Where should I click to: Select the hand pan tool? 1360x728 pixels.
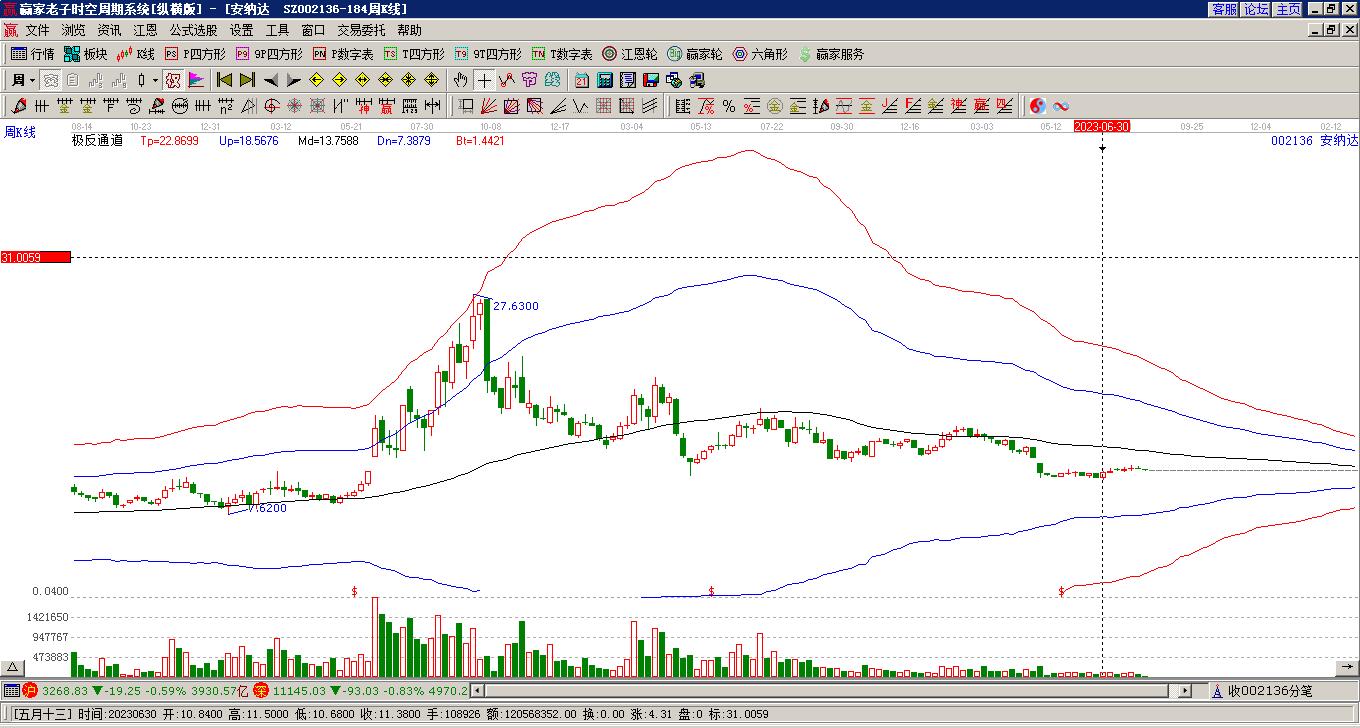click(x=460, y=80)
